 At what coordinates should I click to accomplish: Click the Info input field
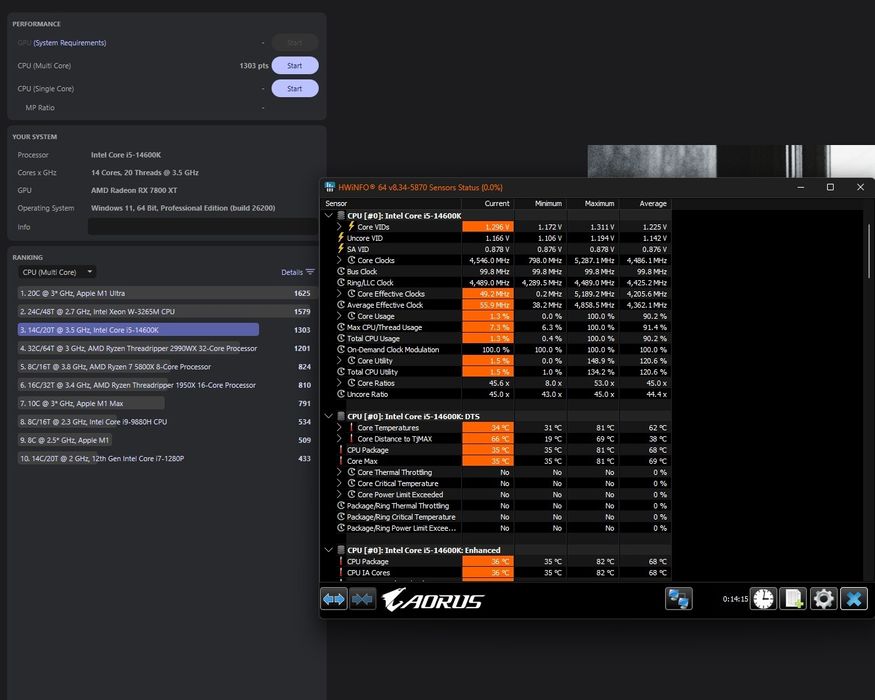(x=203, y=227)
